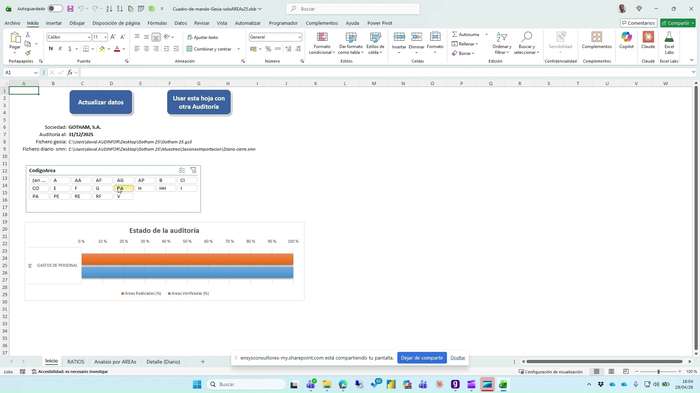Viewport: 700px width, 393px height.
Task: Open file name dropdown in title bar
Action: [259, 9]
